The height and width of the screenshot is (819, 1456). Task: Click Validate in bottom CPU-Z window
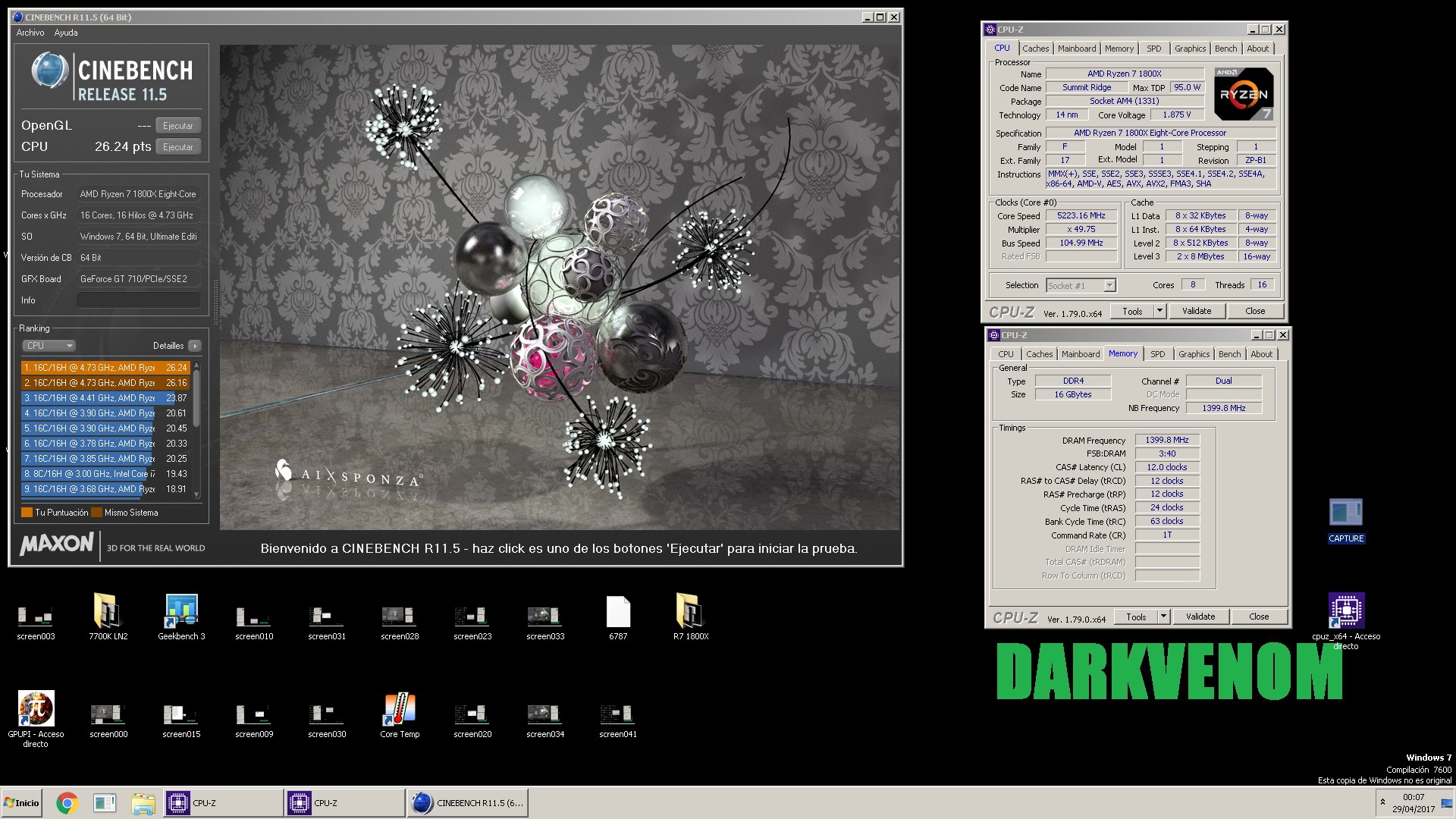1200,617
